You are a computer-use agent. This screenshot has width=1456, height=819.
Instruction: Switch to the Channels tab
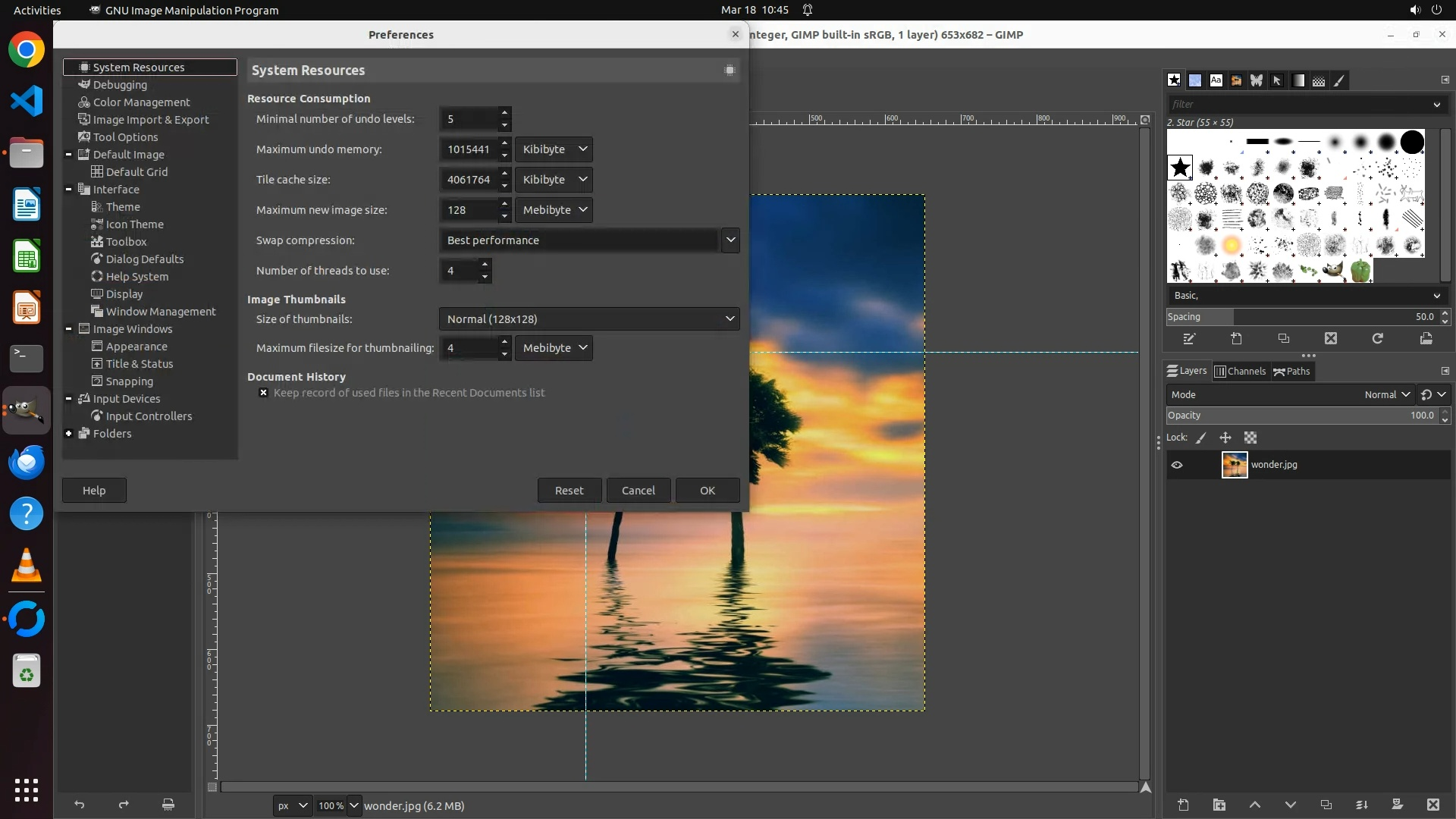tap(1241, 371)
